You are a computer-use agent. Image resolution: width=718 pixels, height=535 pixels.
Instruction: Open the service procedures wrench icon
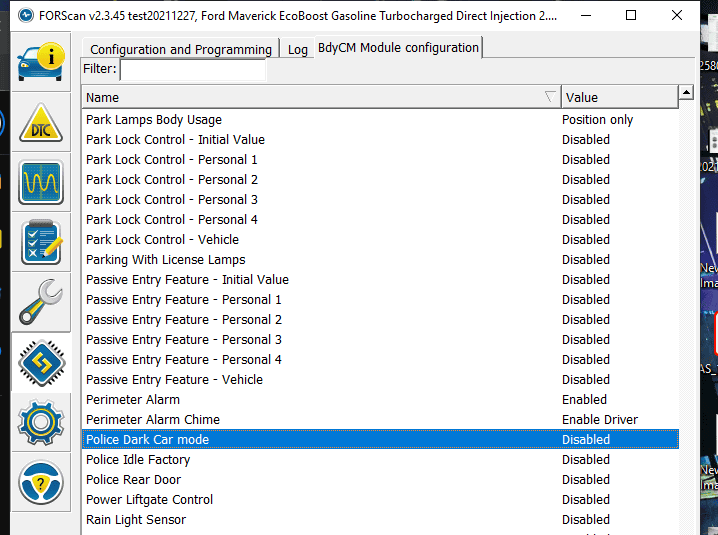41,302
